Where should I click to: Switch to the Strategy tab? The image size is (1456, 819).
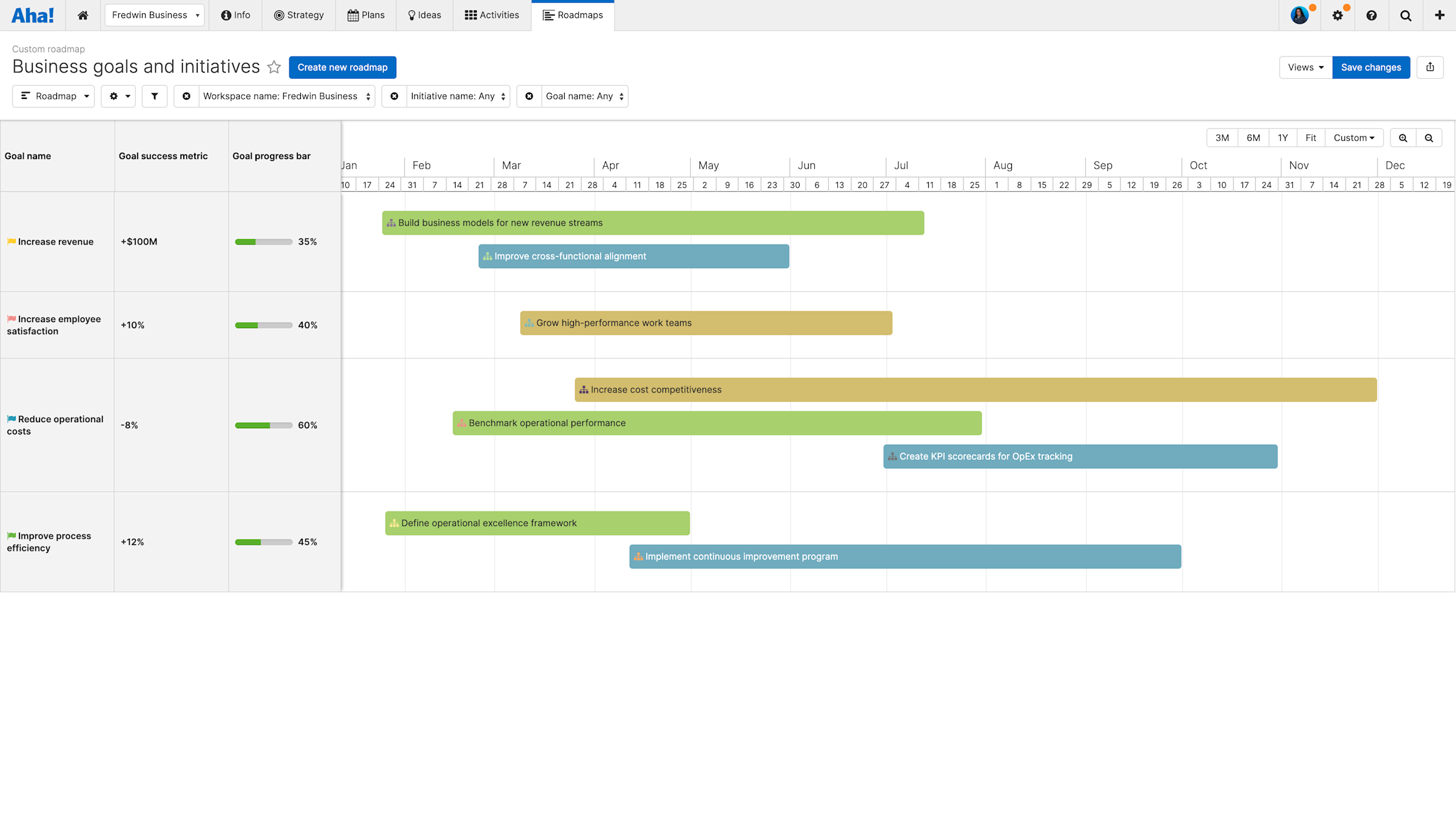(x=299, y=15)
